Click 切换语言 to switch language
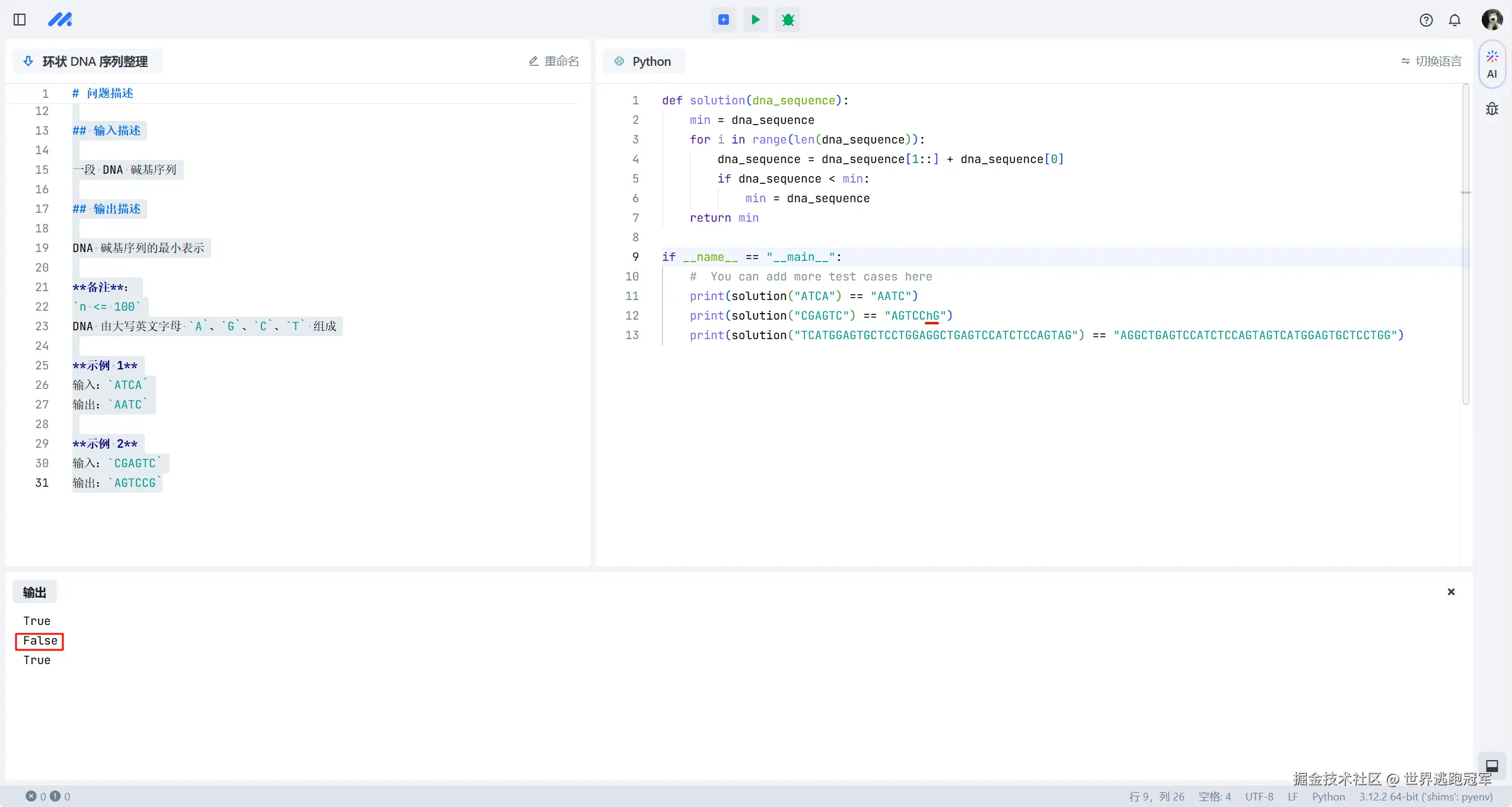Viewport: 1512px width, 807px height. (x=1431, y=61)
